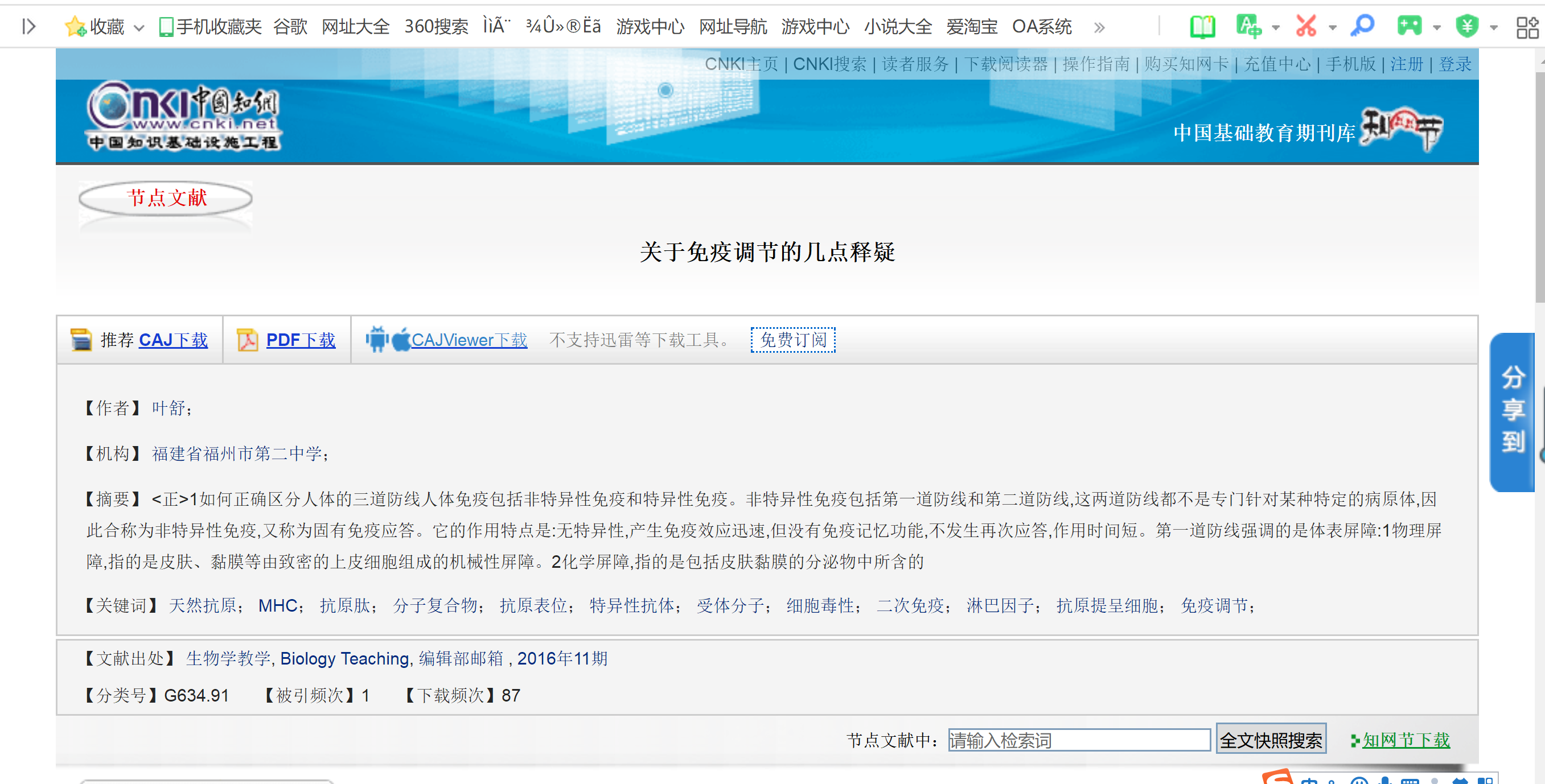Click the red scissors screenshot icon
This screenshot has height=784, width=1545.
click(1306, 26)
